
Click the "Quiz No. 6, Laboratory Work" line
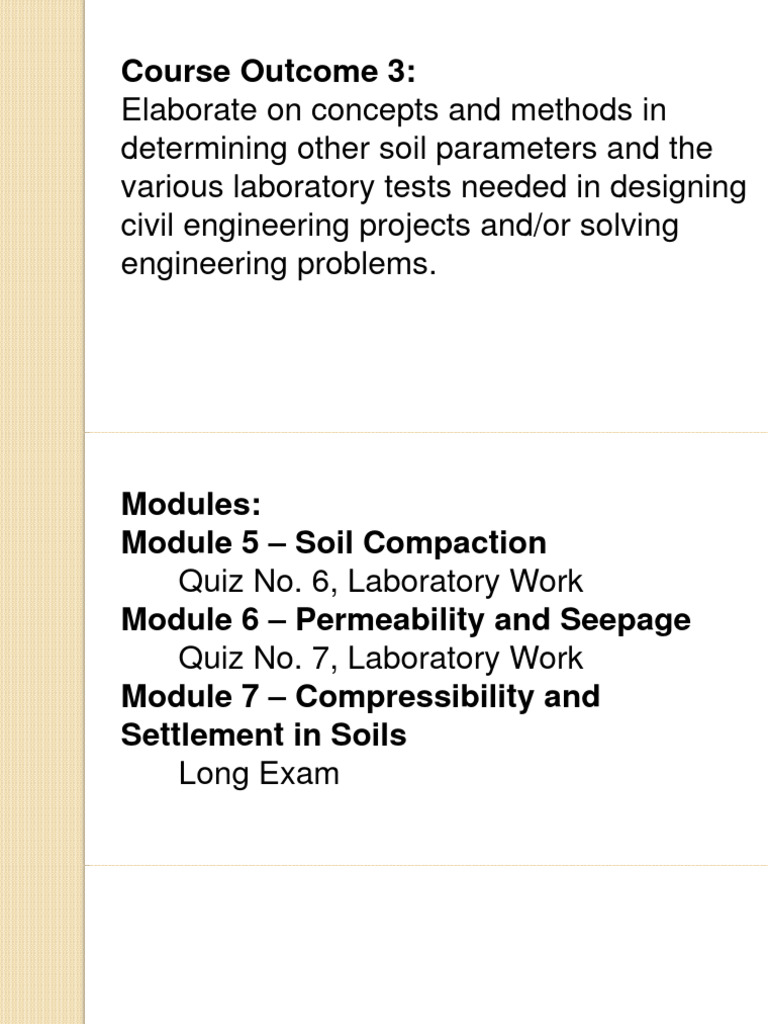[x=380, y=581]
